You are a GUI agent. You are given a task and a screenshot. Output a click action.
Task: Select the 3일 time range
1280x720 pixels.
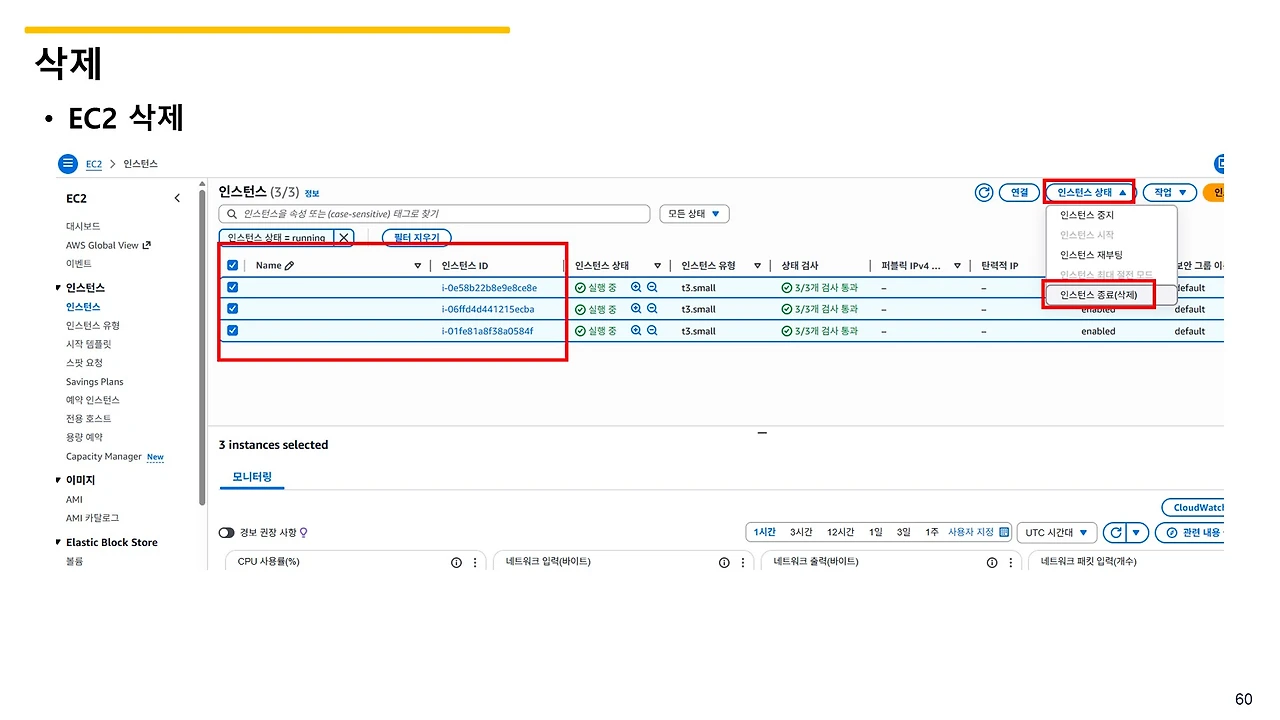point(904,532)
